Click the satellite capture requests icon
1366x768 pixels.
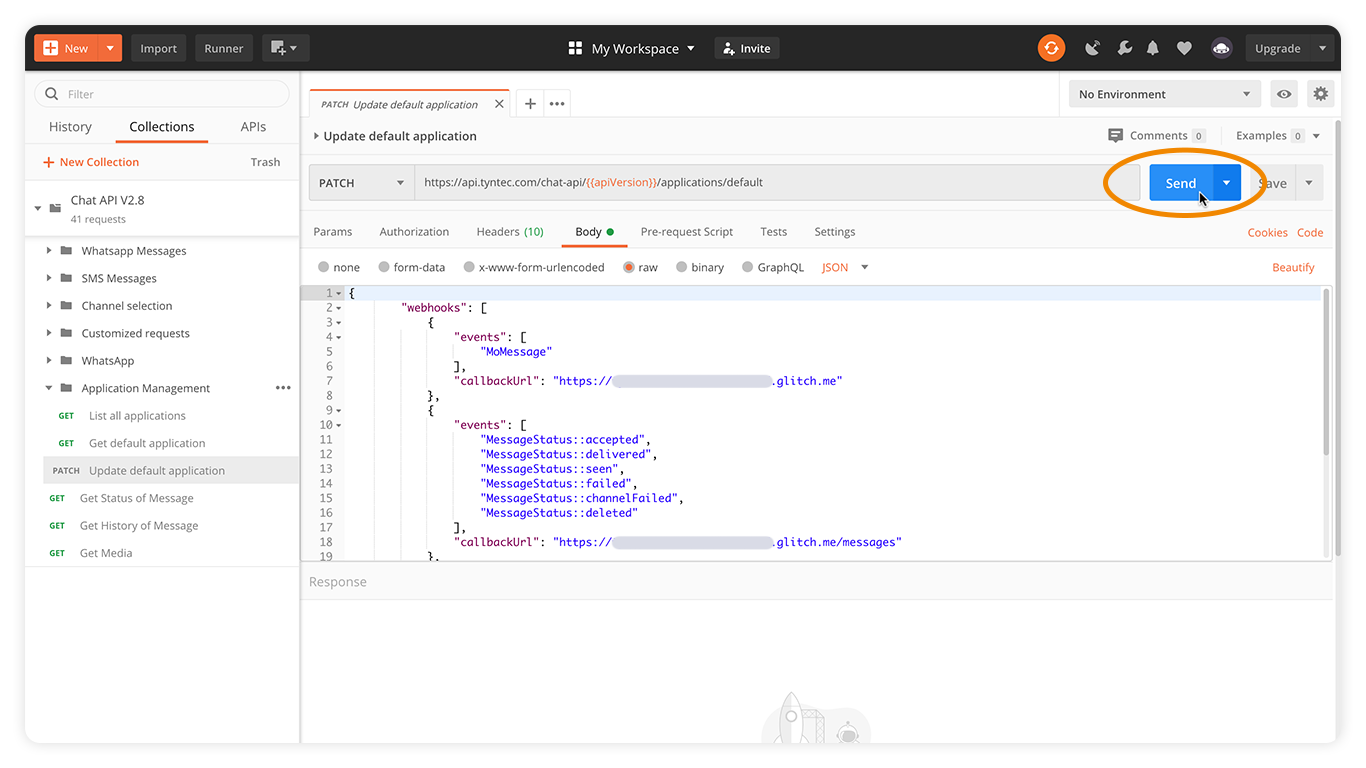1093,48
